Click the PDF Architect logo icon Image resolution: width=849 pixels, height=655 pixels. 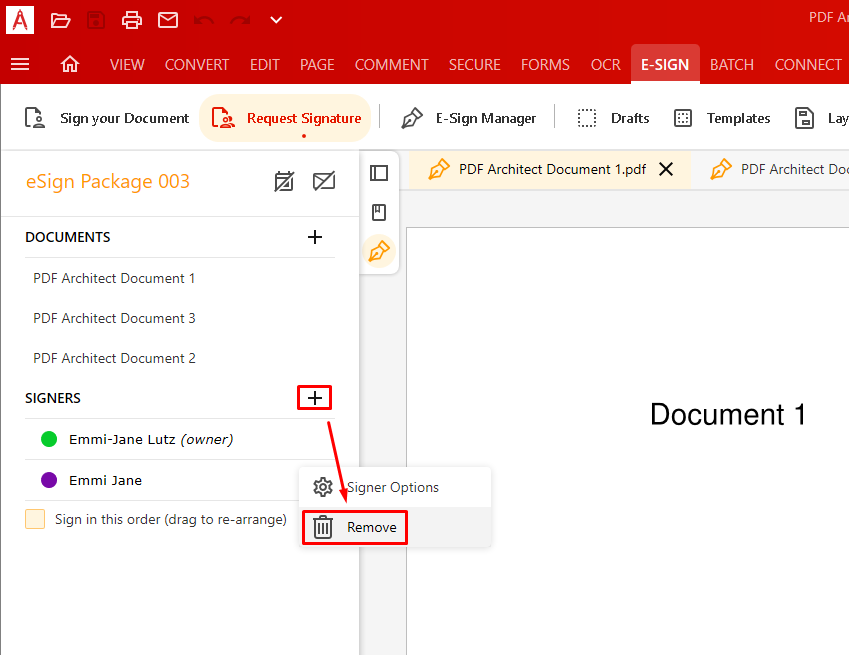tap(19, 20)
